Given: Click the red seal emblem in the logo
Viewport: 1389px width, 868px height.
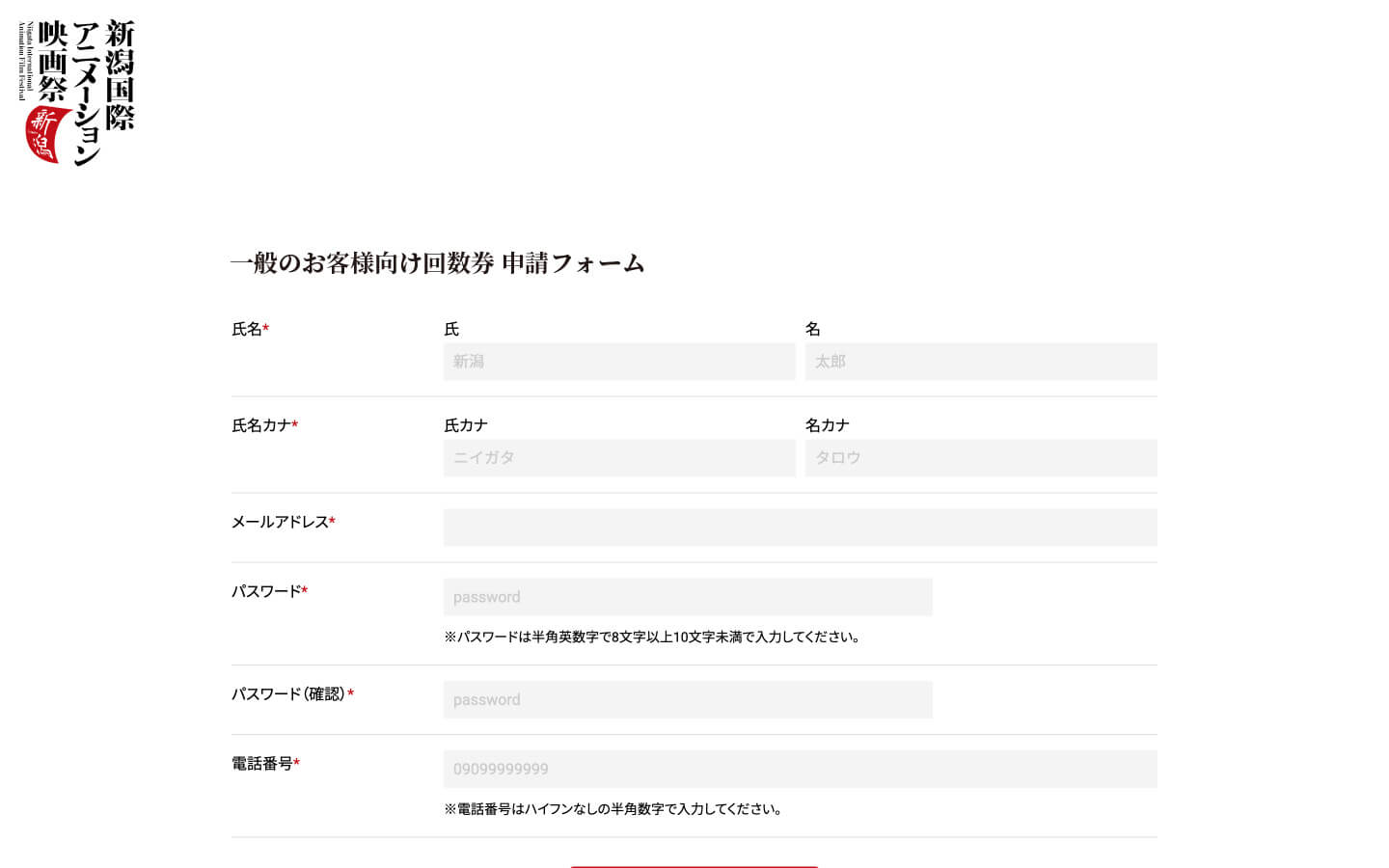Looking at the screenshot, I should pyautogui.click(x=44, y=135).
